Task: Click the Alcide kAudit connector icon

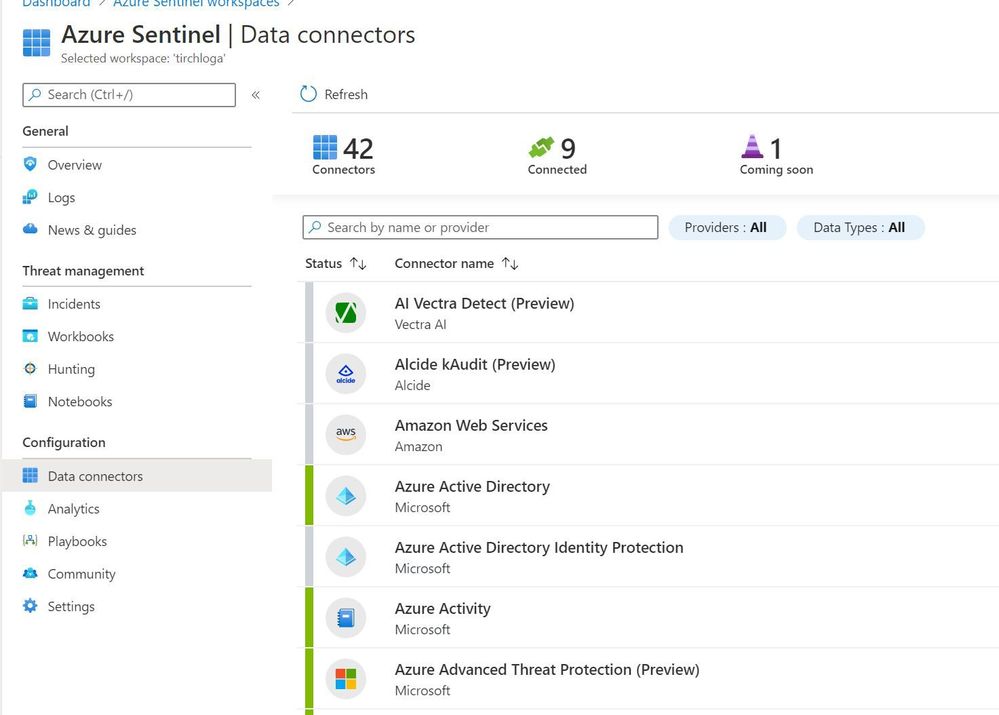Action: tap(346, 375)
